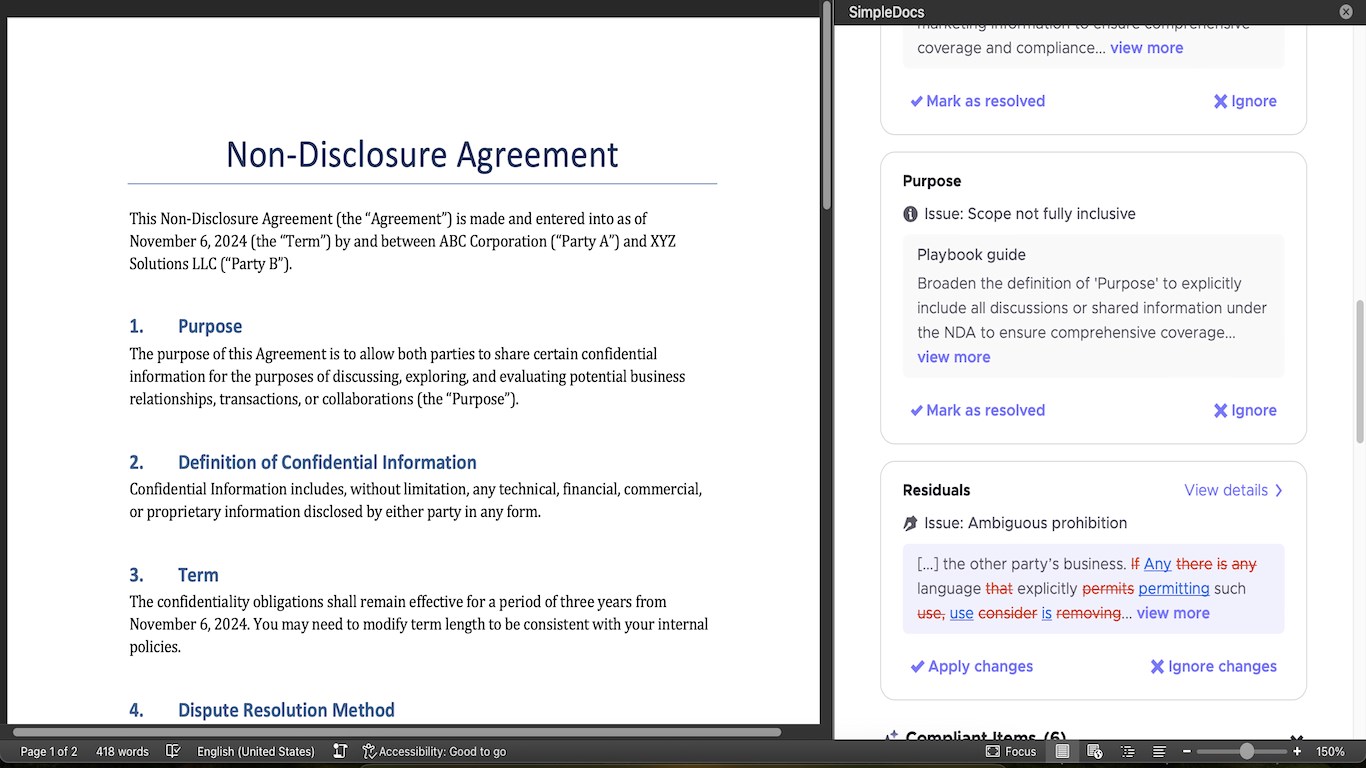Show Page 1 of 2 navigation
Viewport: 1366px width, 768px height.
pyautogui.click(x=49, y=751)
